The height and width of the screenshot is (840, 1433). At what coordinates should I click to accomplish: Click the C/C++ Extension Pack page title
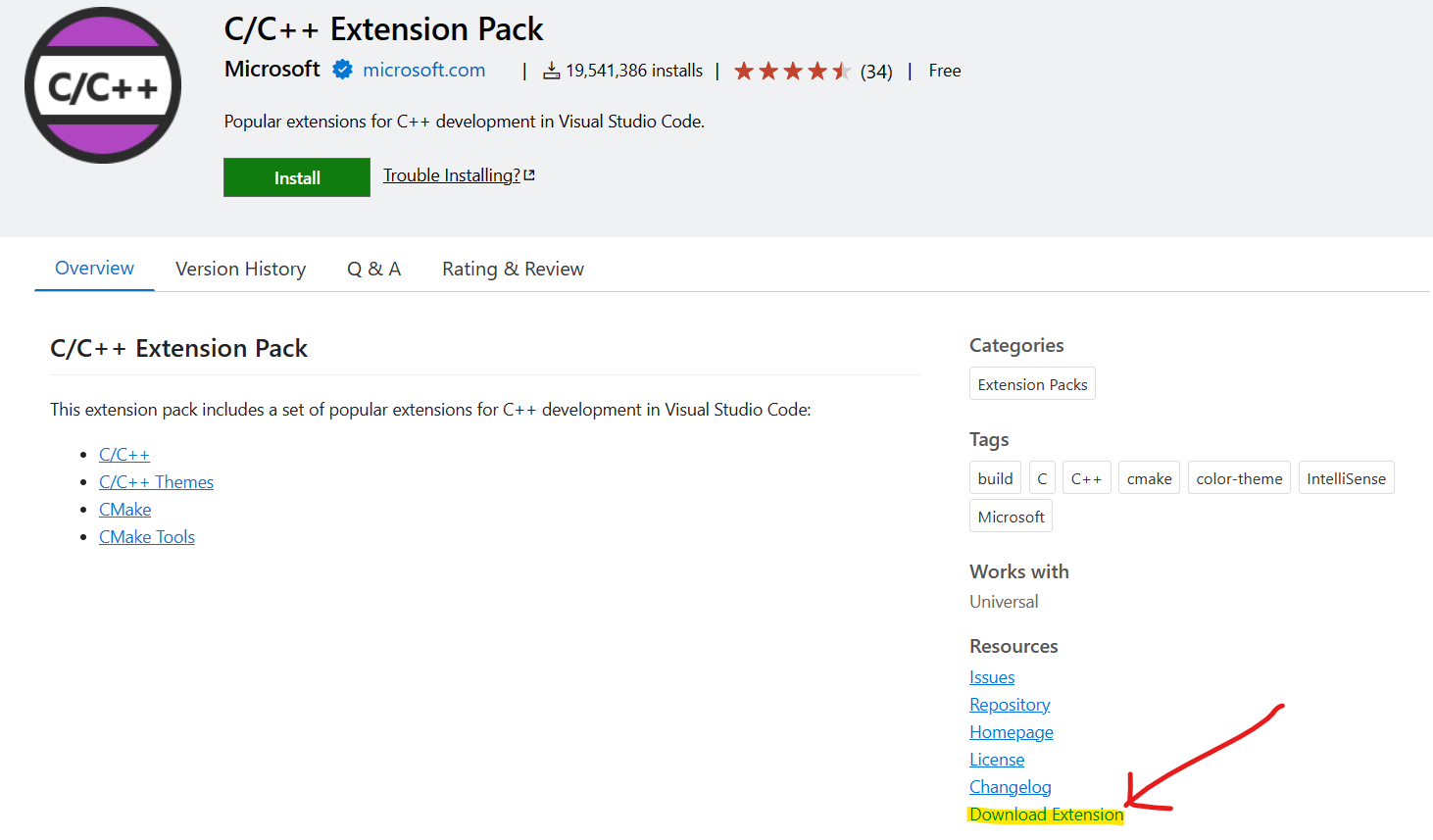[383, 29]
